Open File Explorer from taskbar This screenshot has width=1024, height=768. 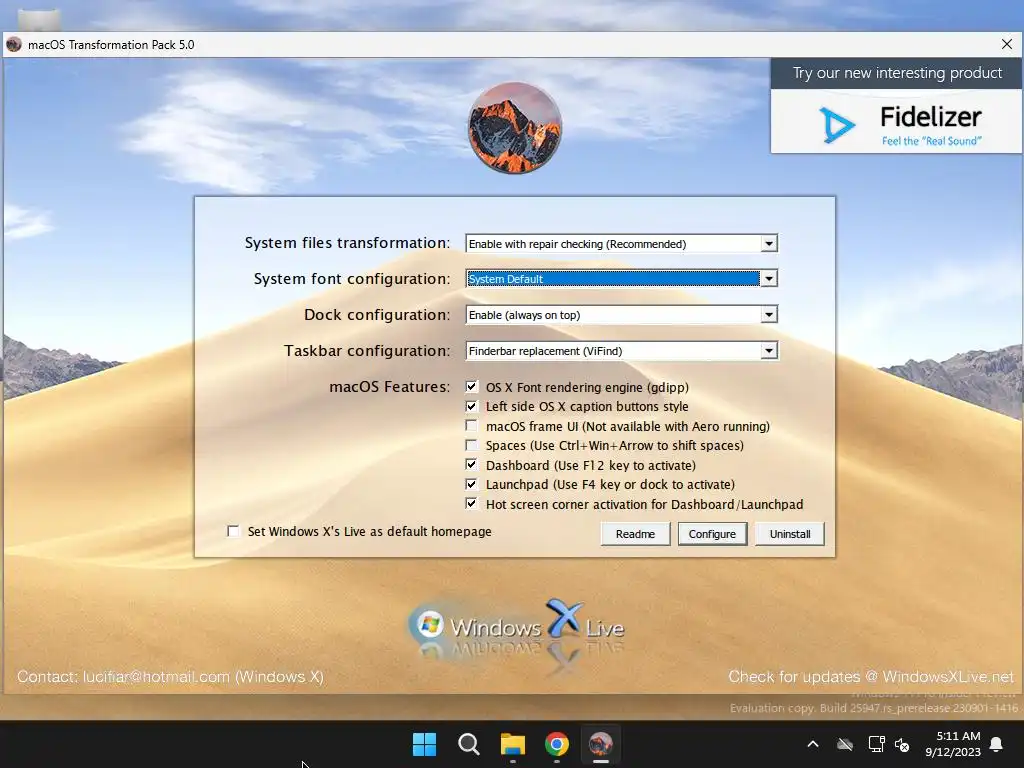pos(513,744)
